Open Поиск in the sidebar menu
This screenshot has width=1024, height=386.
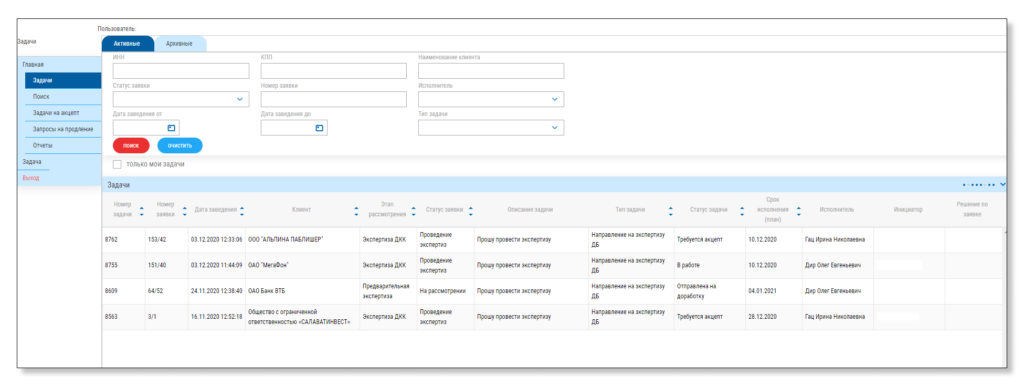[x=63, y=97]
